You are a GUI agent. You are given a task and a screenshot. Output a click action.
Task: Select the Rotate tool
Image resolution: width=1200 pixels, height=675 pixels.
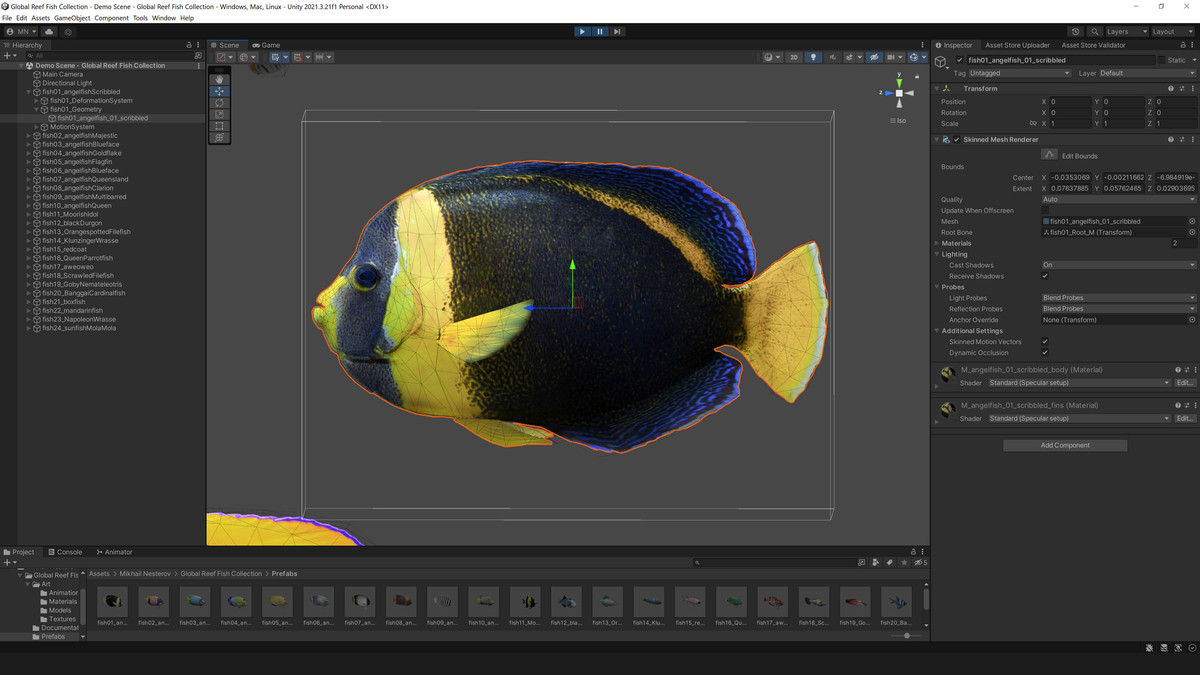click(219, 103)
